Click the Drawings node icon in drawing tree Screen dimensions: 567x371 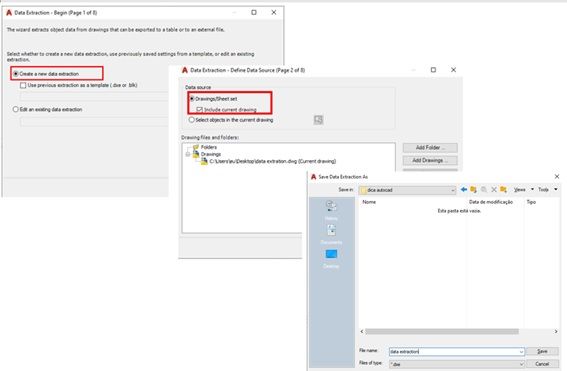196,154
